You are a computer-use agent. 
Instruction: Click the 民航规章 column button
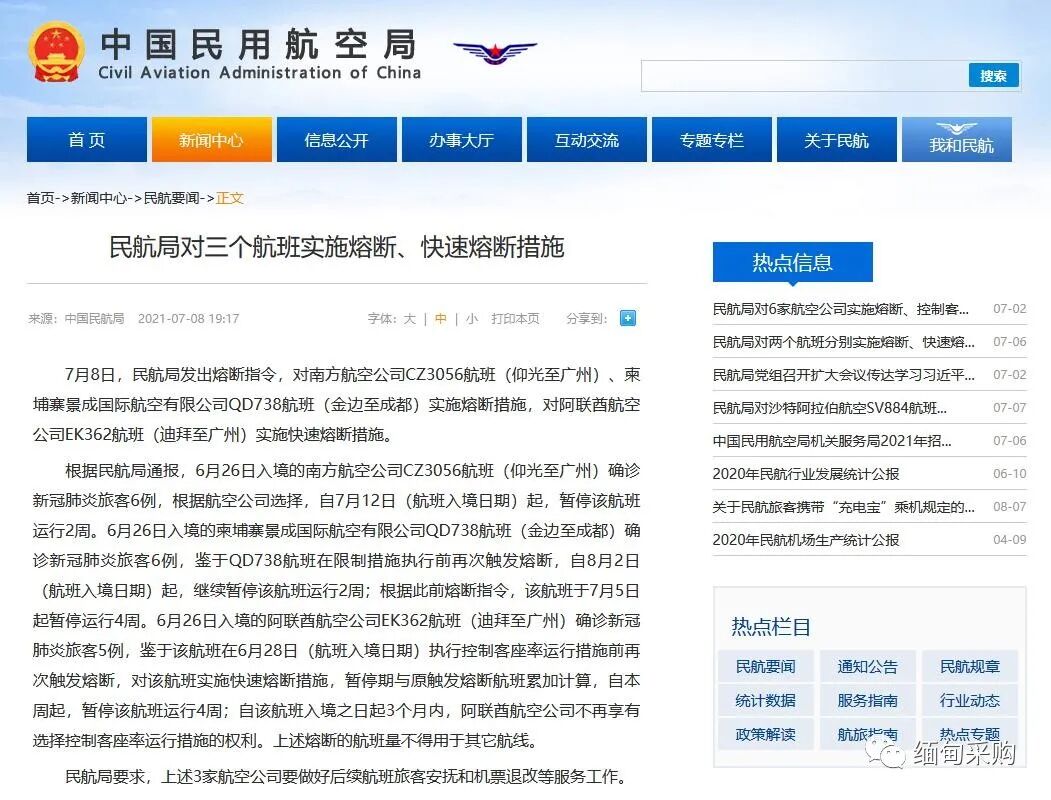tap(970, 666)
